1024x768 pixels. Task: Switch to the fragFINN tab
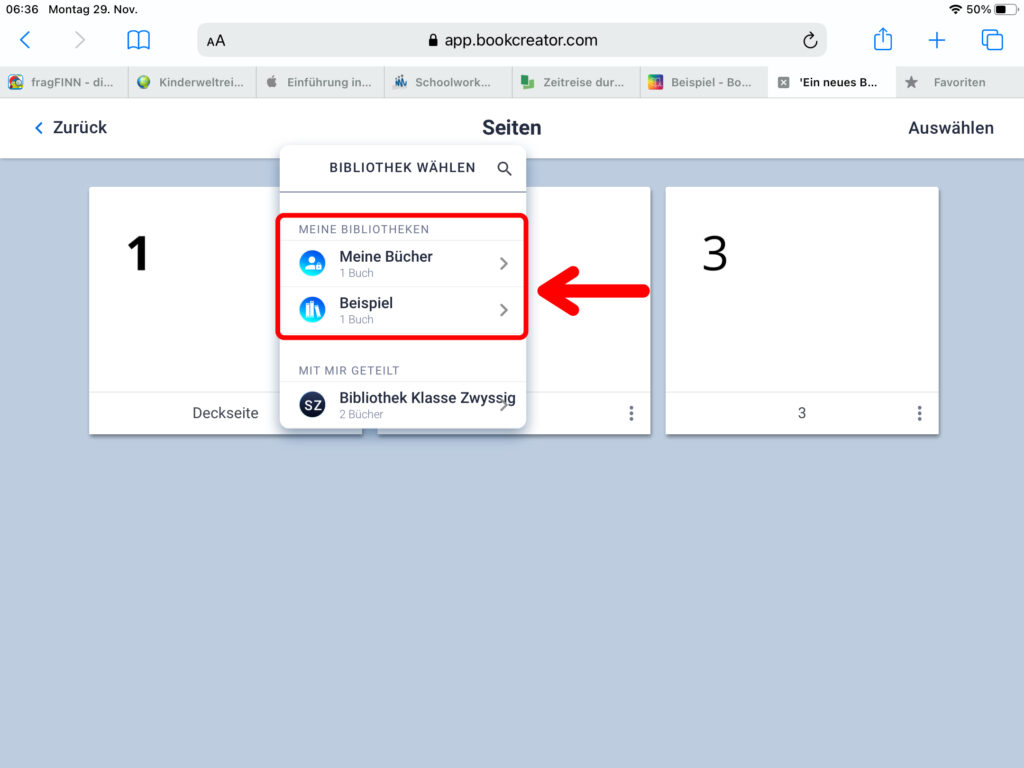click(x=64, y=83)
